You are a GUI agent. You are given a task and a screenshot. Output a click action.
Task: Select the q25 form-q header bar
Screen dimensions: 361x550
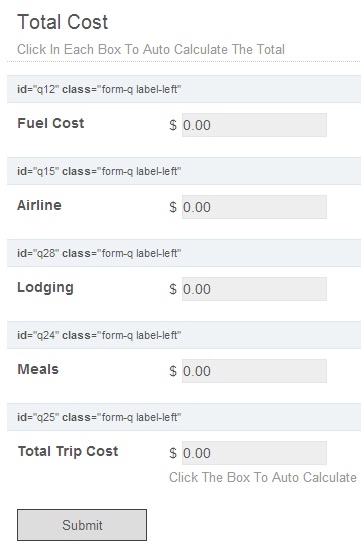point(184,417)
